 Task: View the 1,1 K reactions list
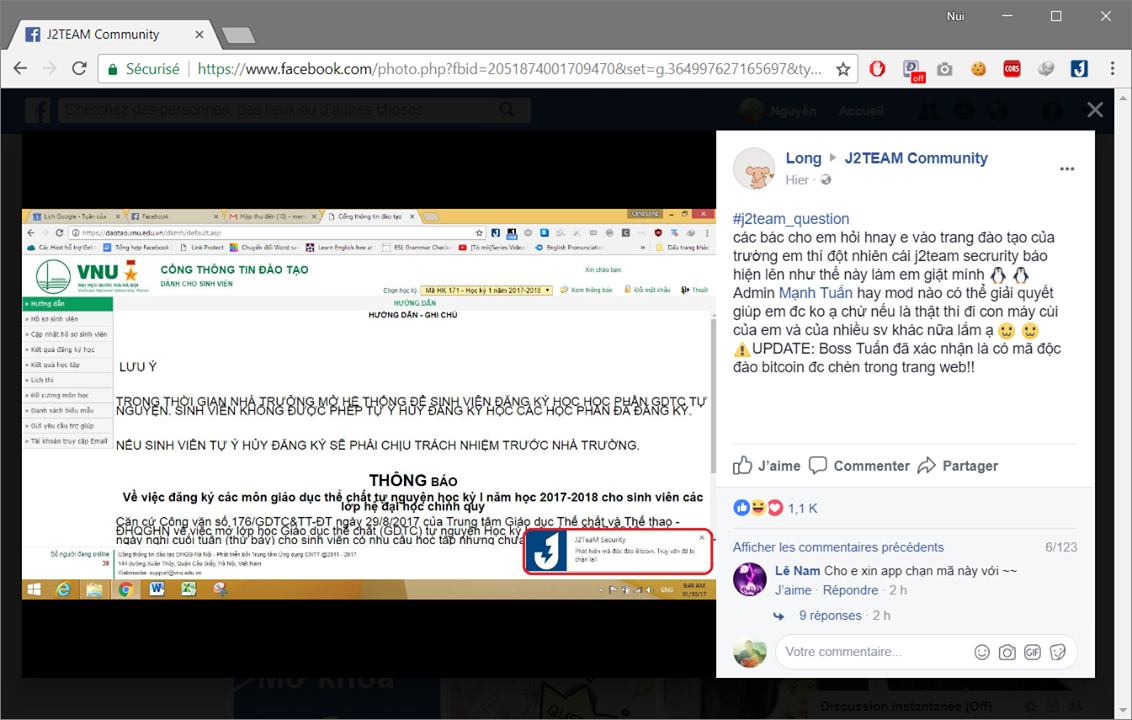pos(802,508)
